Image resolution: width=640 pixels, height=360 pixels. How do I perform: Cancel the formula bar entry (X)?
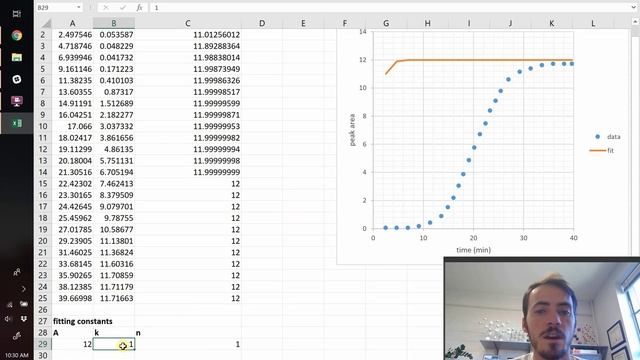click(106, 7)
